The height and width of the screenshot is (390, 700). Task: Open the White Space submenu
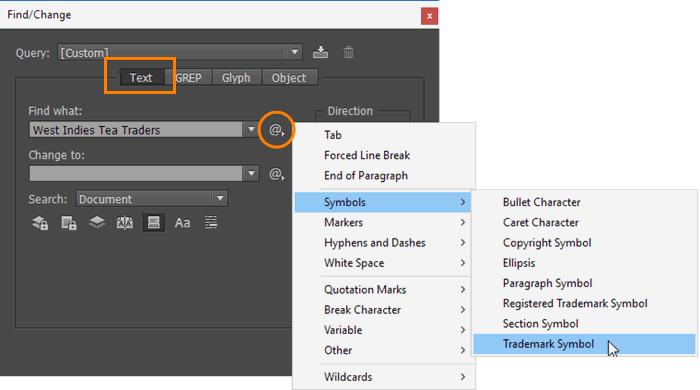point(384,263)
